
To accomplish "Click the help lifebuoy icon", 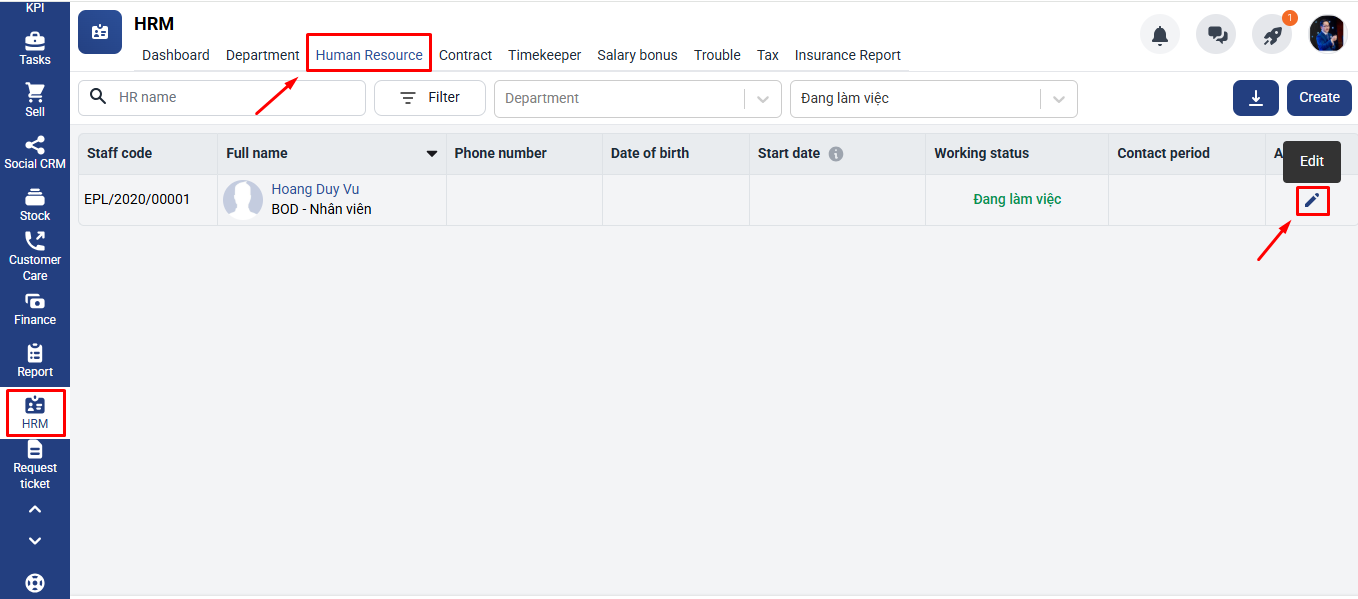I will point(35,582).
